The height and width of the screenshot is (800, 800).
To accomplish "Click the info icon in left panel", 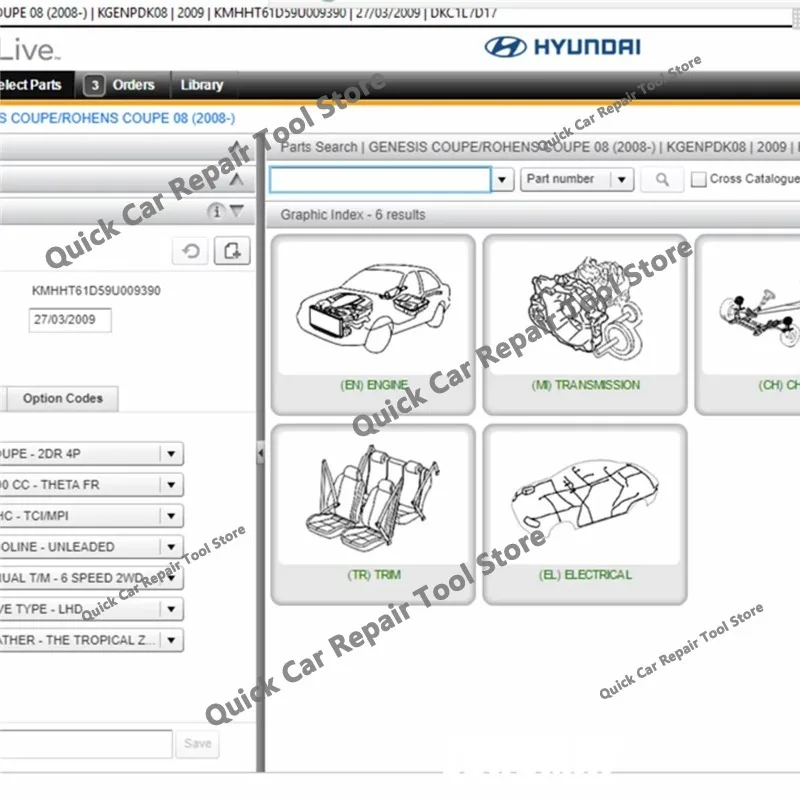I will (x=216, y=211).
